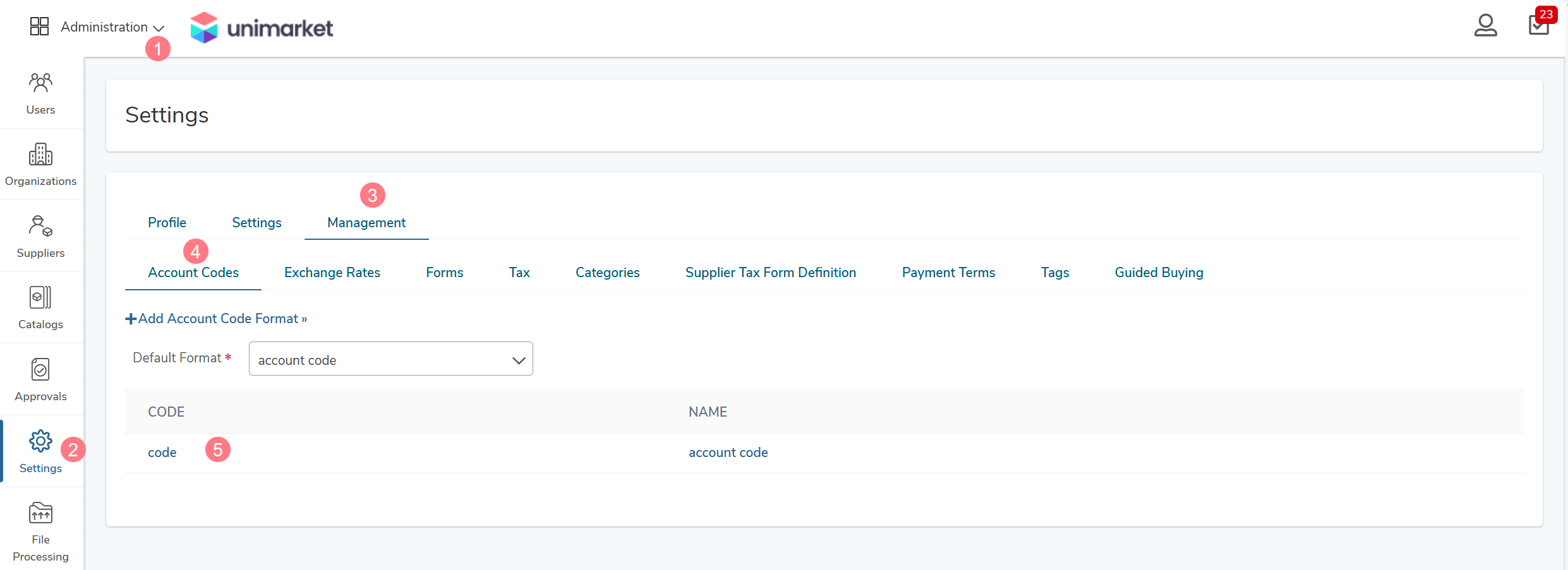Image resolution: width=1568 pixels, height=570 pixels.
Task: Open the Approvals sidebar section
Action: [x=40, y=380]
